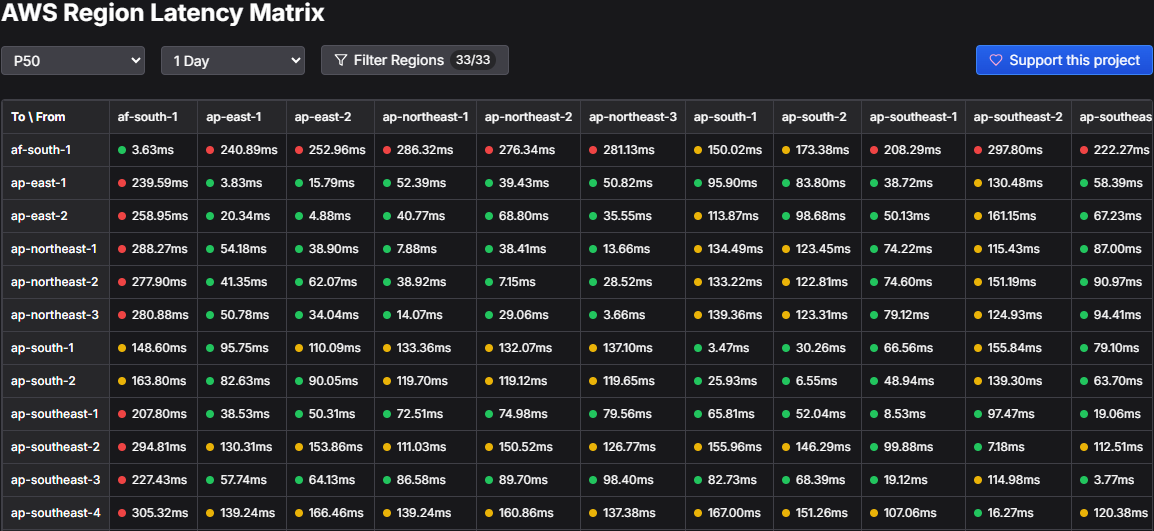Select the ap-south-1 column header
Image resolution: width=1154 pixels, height=531 pixels.
[729, 116]
